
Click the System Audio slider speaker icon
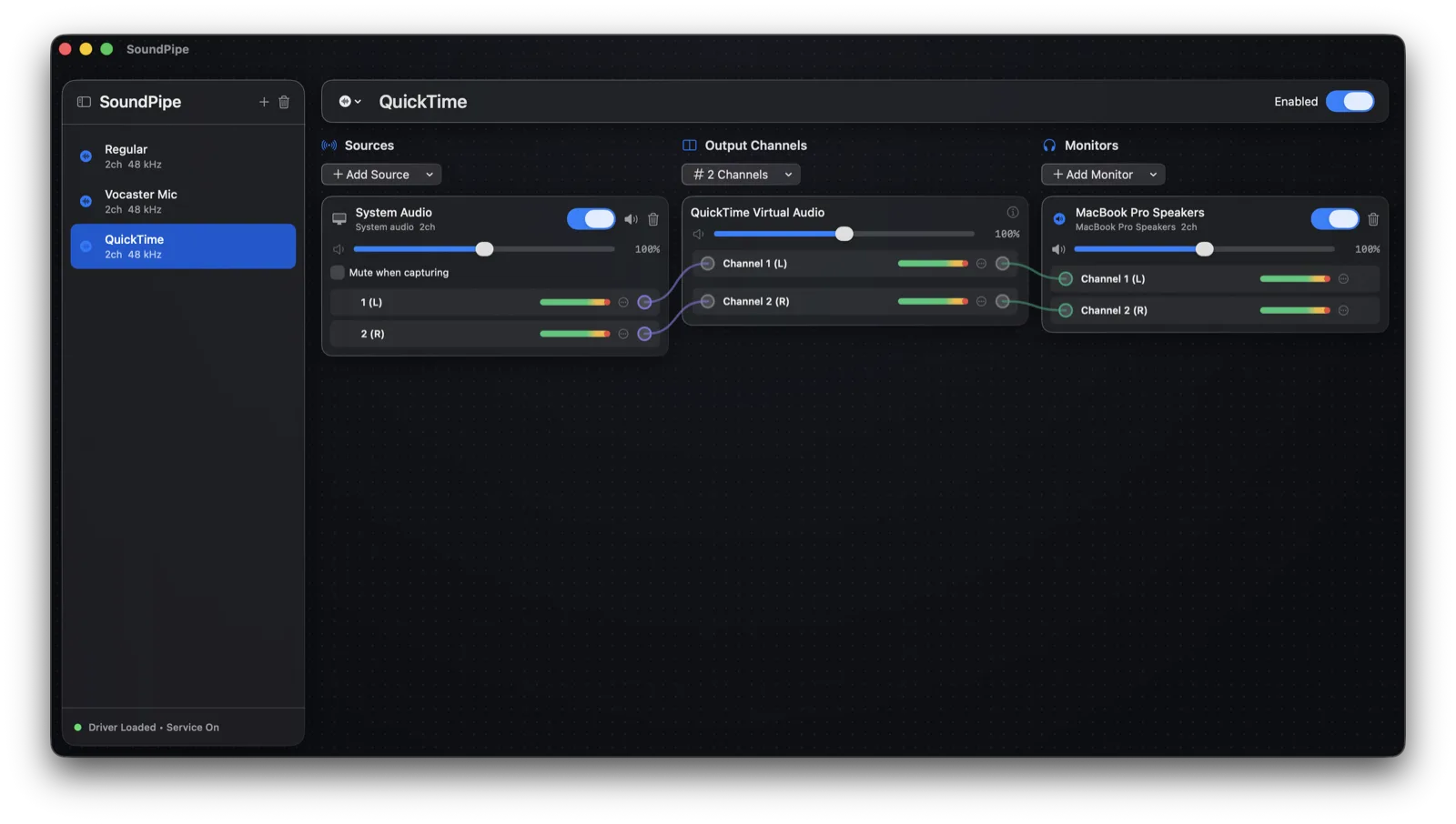tap(339, 249)
